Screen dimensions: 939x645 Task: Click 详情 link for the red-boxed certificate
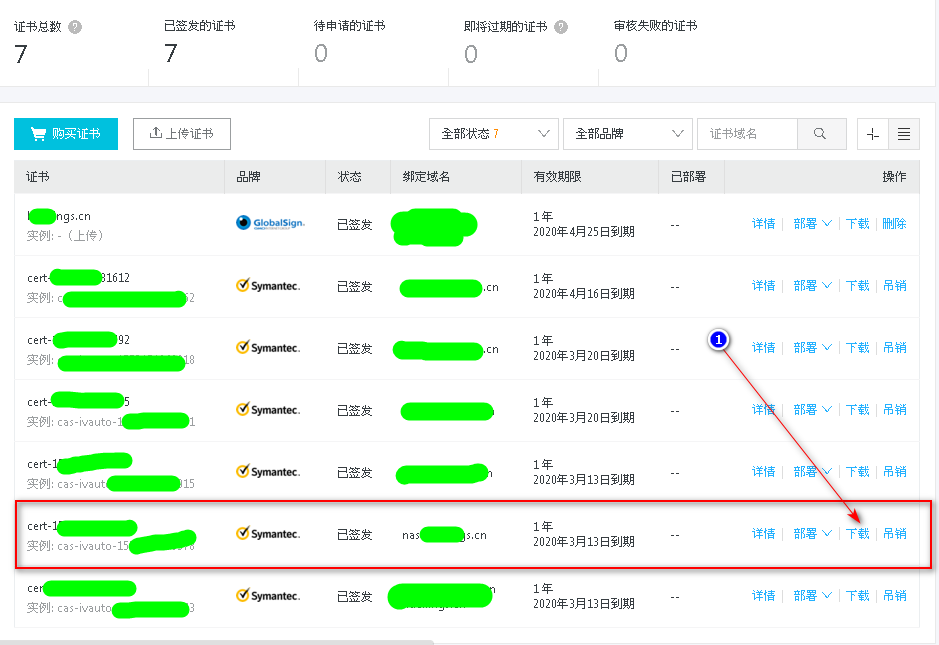coord(763,533)
